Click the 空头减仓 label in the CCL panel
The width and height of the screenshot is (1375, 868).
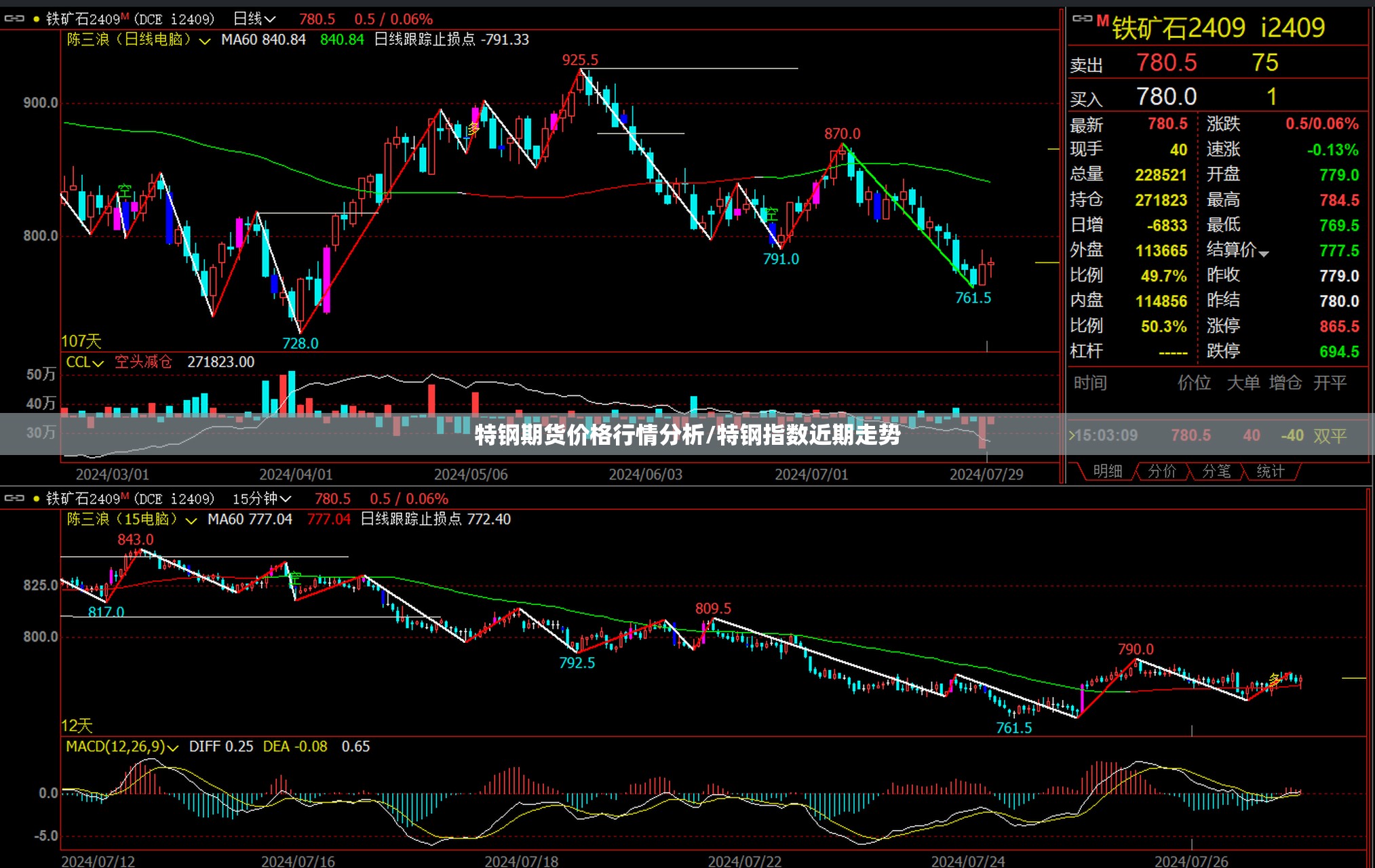(143, 362)
